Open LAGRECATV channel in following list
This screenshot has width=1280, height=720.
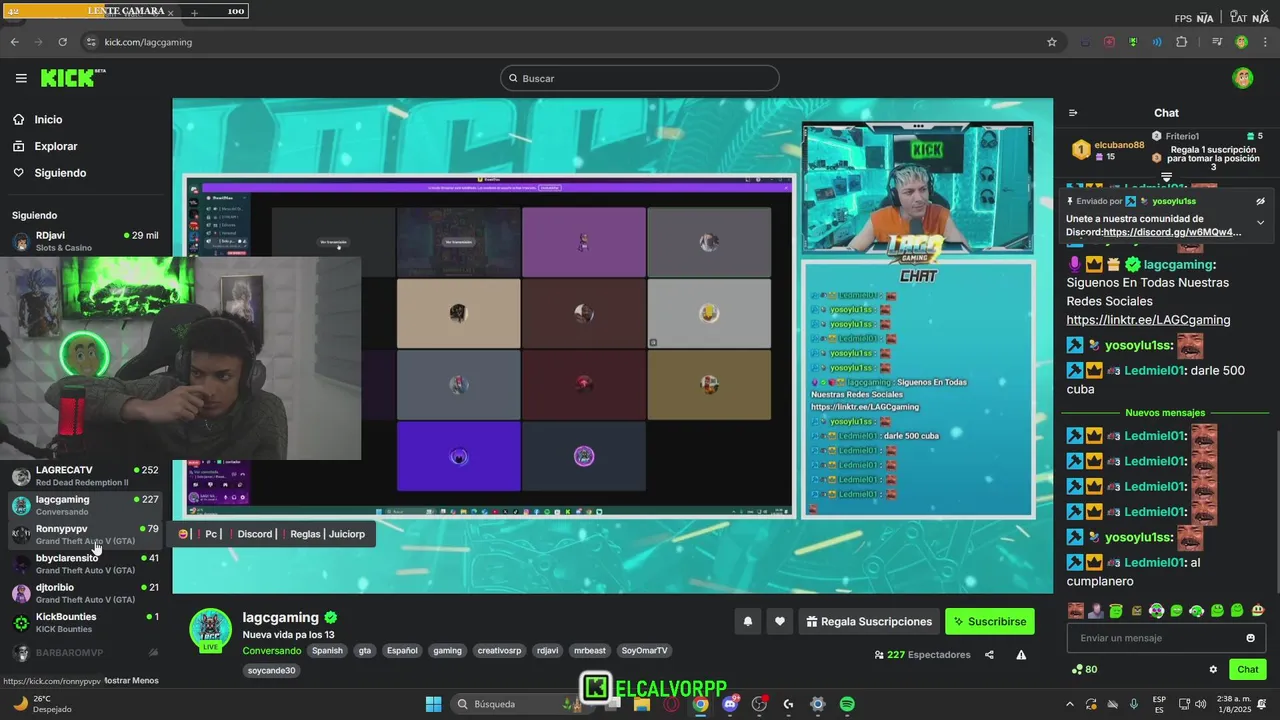pyautogui.click(x=85, y=476)
